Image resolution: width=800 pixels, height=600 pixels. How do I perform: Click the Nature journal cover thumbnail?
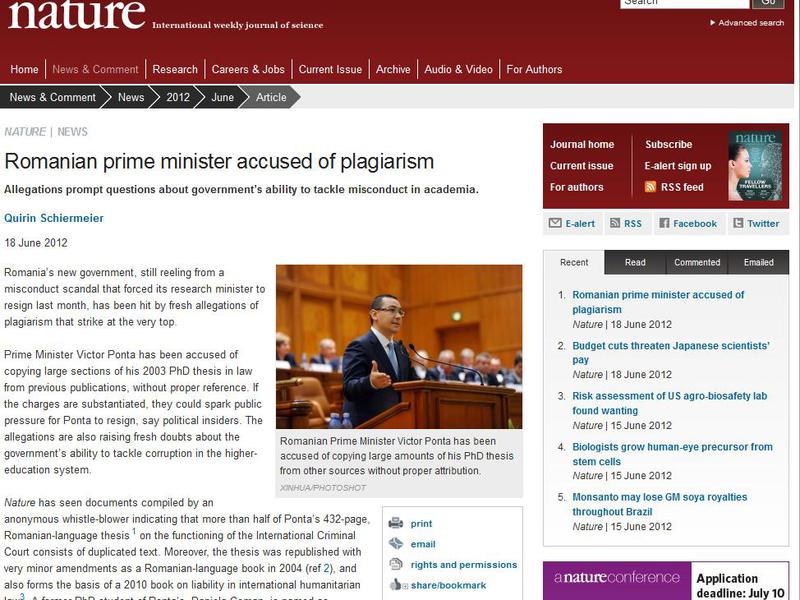[755, 165]
